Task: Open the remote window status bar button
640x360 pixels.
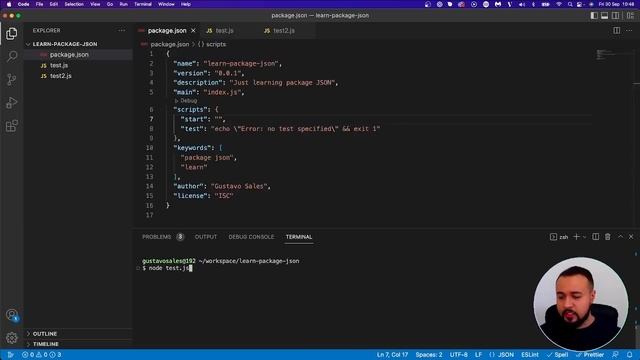Action: [x=10, y=355]
